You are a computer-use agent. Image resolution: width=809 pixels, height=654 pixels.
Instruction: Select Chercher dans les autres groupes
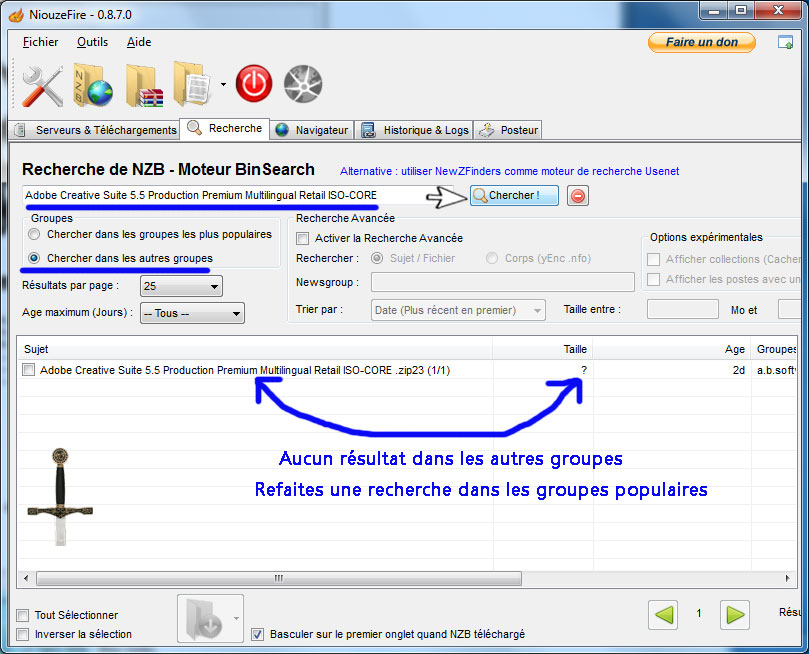(34, 258)
